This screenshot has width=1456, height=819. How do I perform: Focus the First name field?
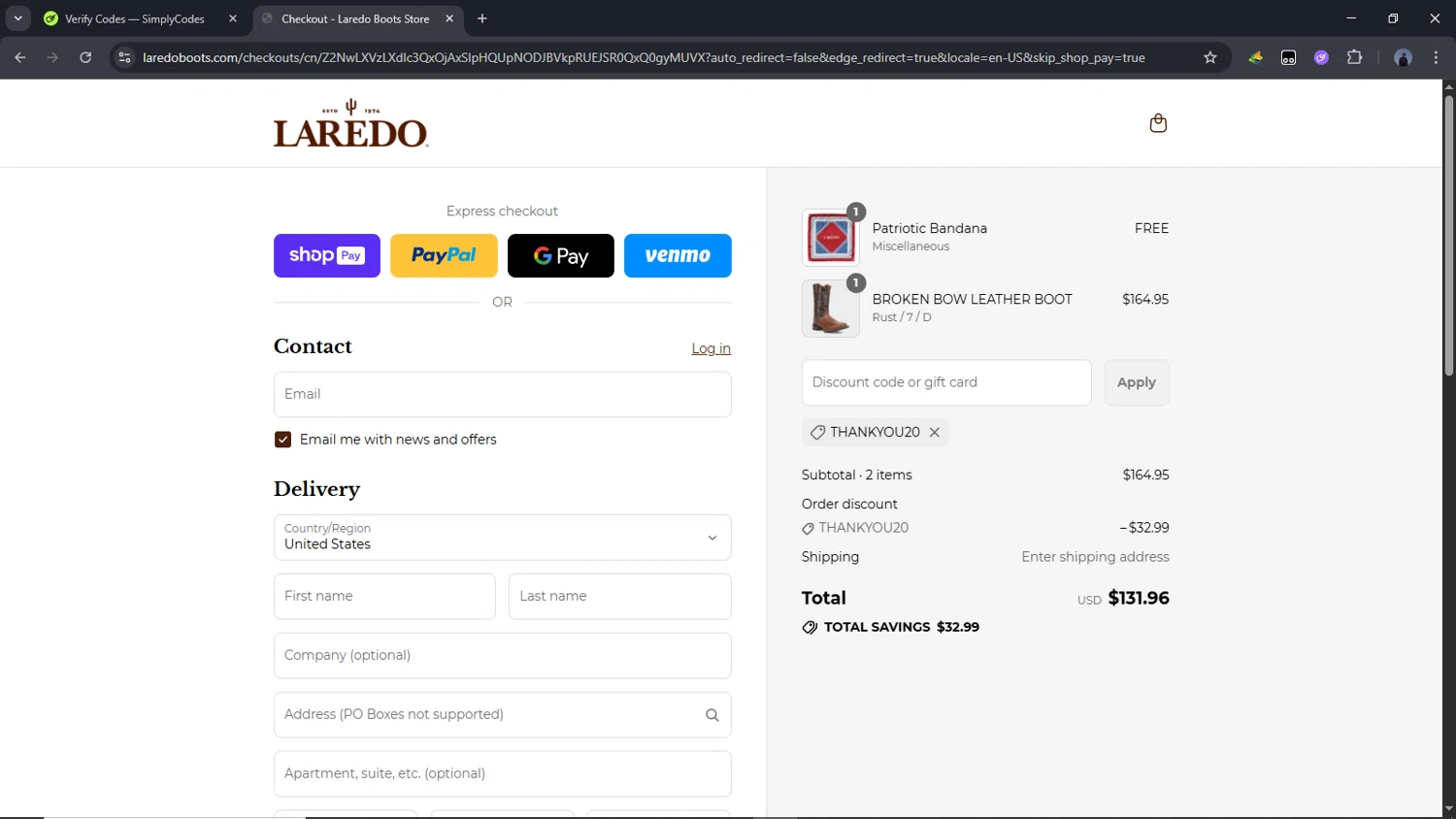click(384, 597)
